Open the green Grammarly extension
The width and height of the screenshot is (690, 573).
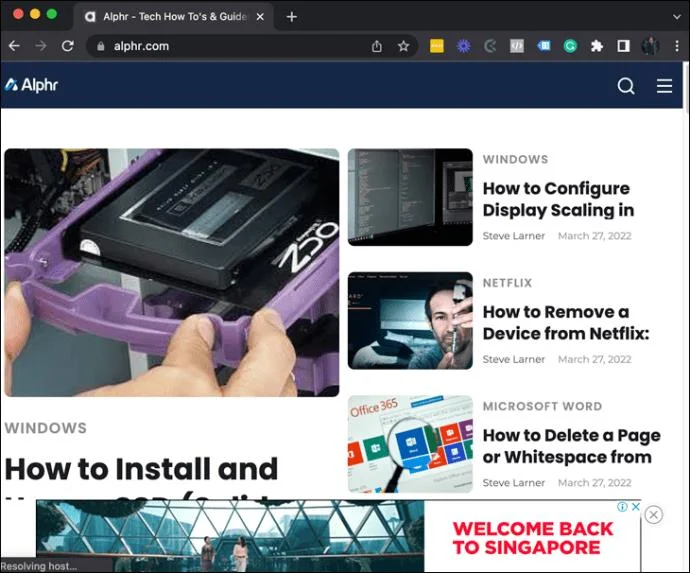coord(570,46)
